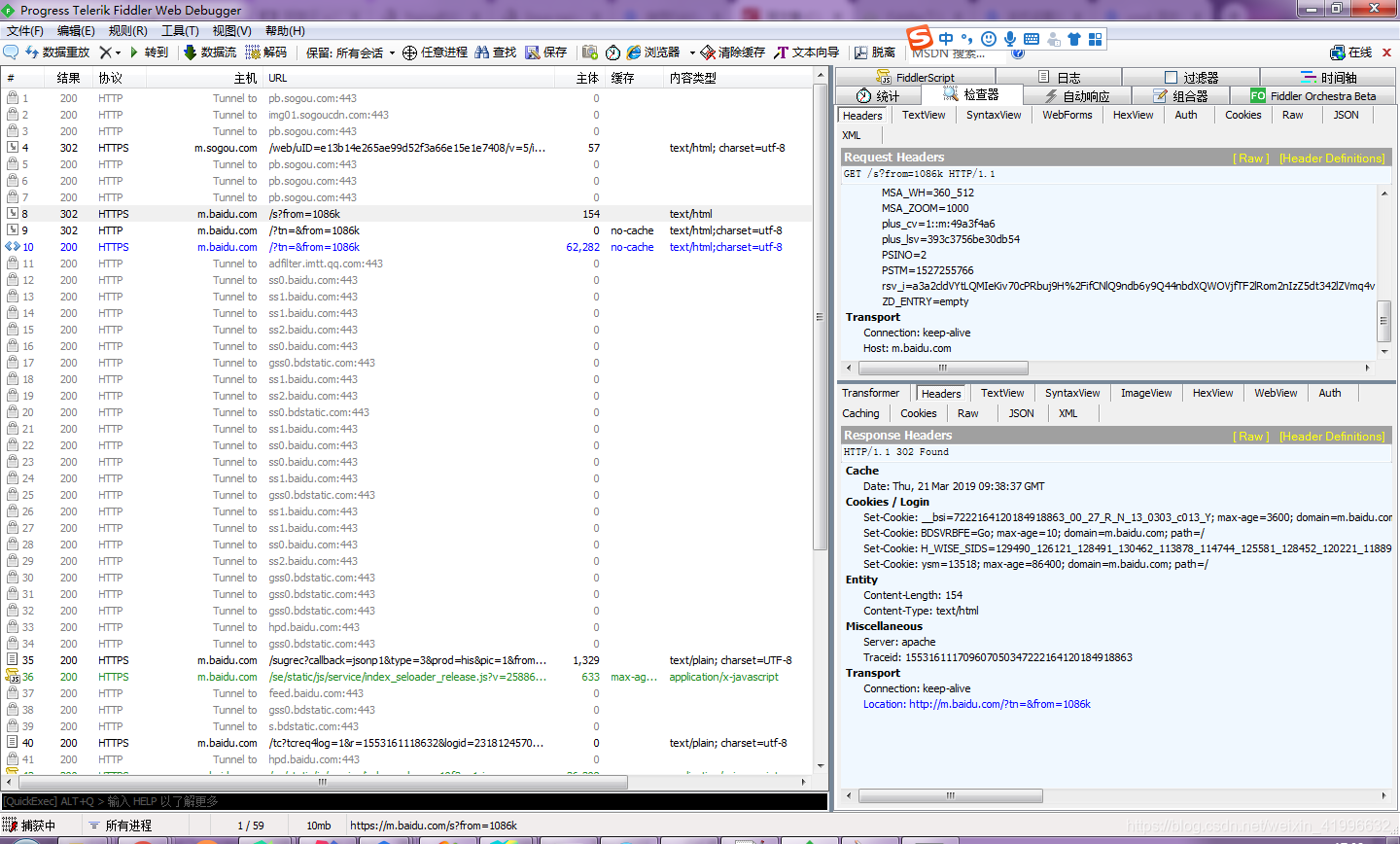Viewport: 1400px width, 844px height.
Task: Switch to the 自动响应 AutoResponder tab
Action: coord(1076,95)
